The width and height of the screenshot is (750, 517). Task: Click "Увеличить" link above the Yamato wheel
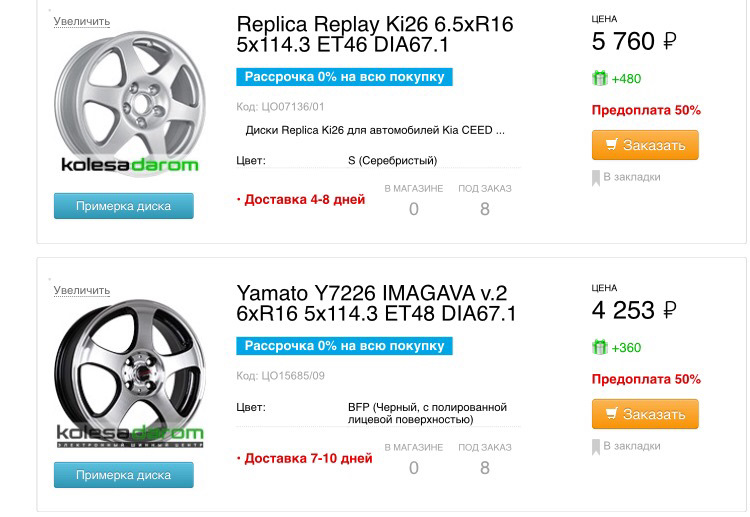(x=82, y=290)
